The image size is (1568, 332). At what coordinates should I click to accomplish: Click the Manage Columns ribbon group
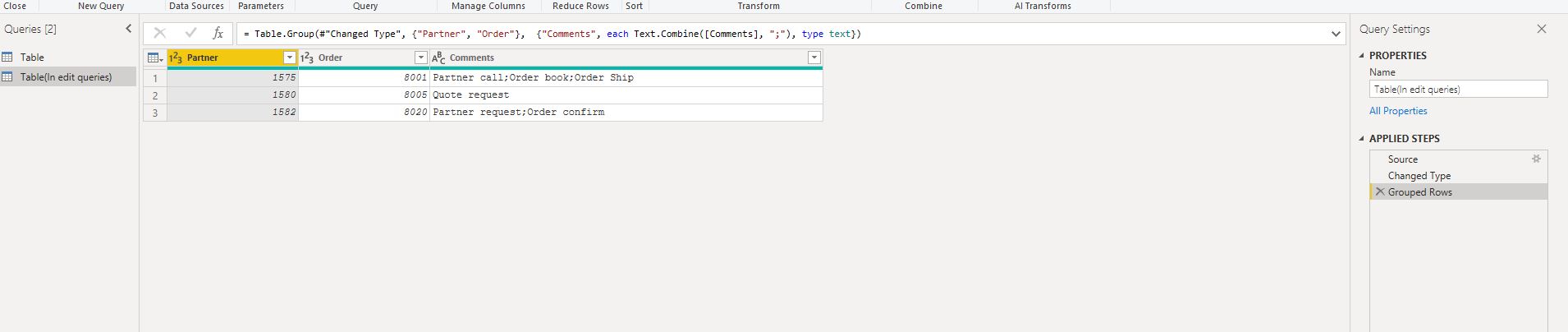(488, 6)
